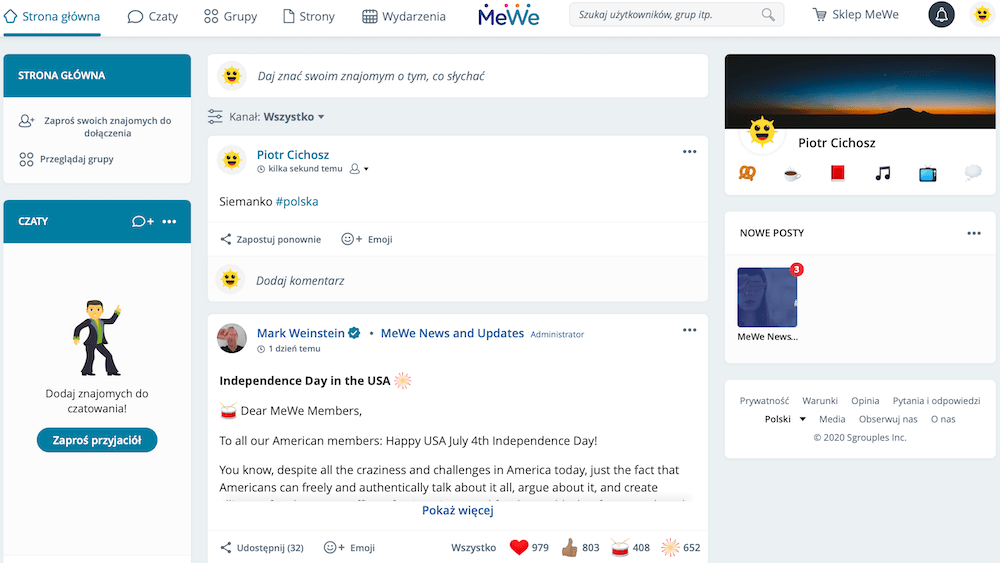Click Prywatność footer link
This screenshot has width=1000, height=563.
coord(764,400)
